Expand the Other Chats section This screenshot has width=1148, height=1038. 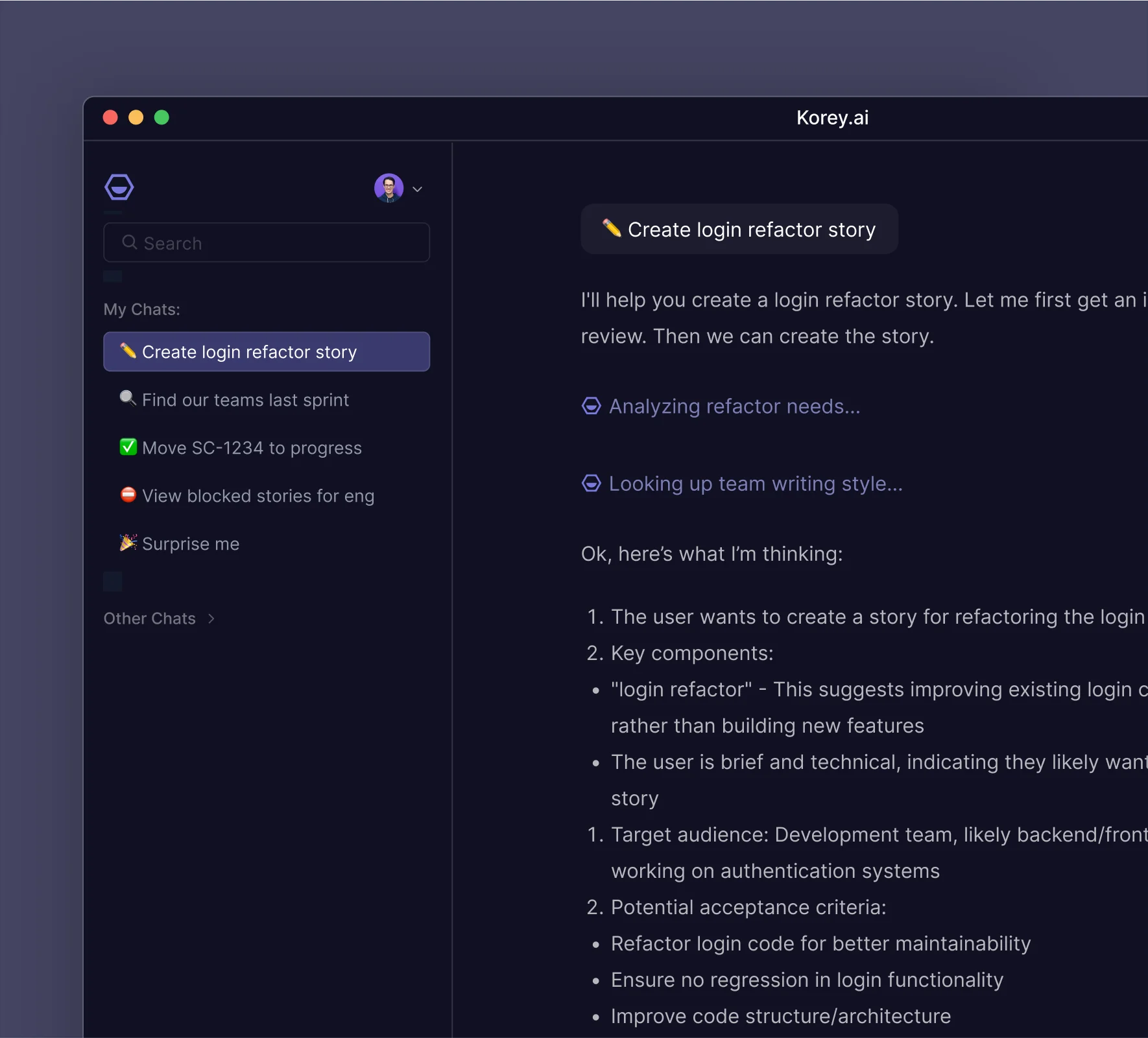coord(160,619)
